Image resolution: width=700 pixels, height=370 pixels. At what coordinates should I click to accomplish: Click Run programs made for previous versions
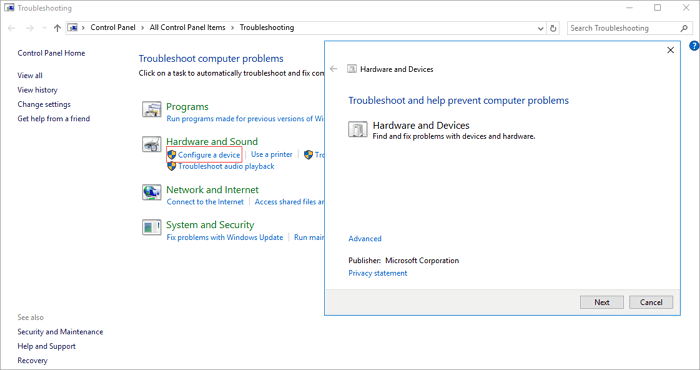pyautogui.click(x=245, y=119)
